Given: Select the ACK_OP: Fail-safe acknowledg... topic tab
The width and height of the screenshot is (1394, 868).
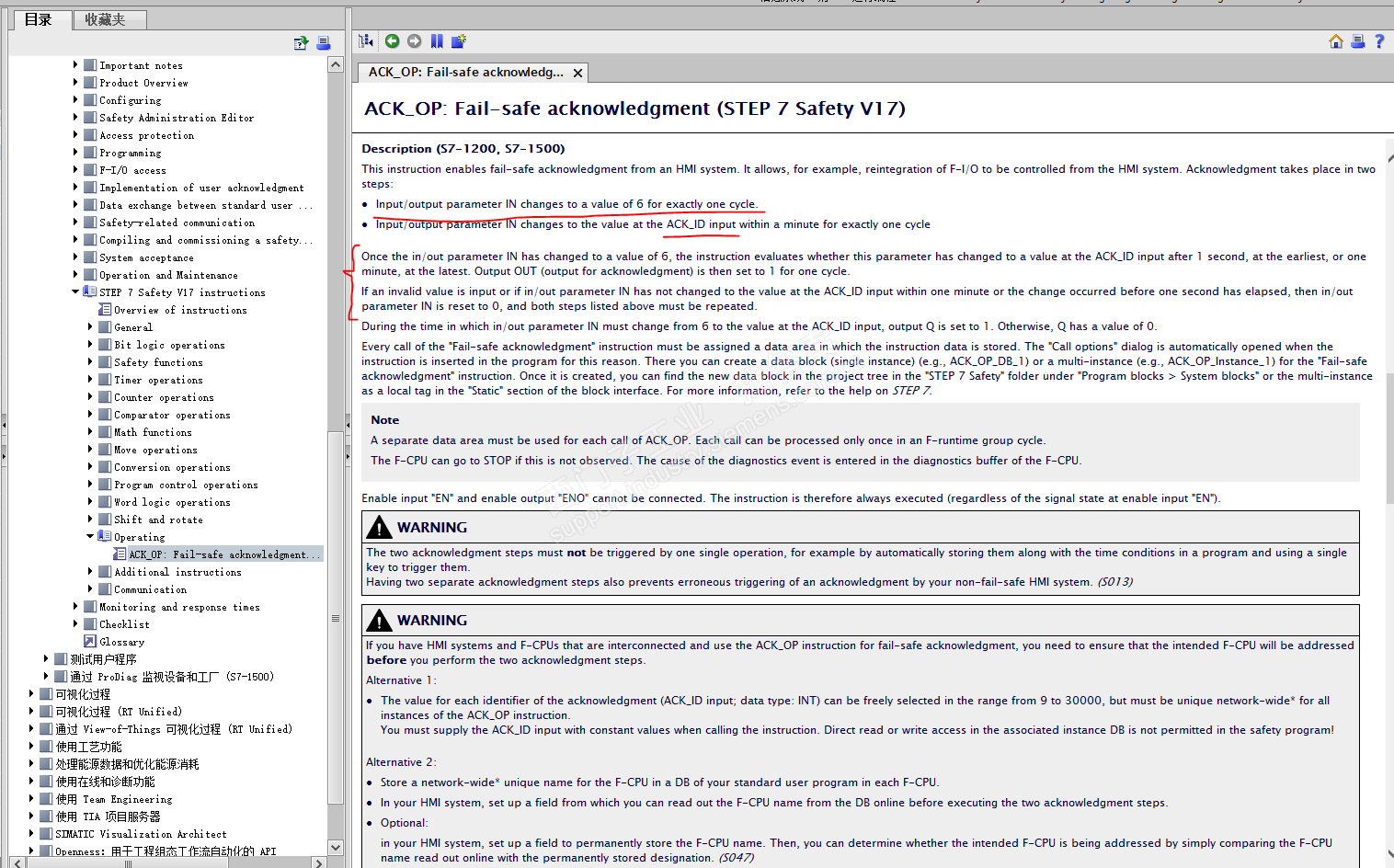Looking at the screenshot, I should 465,72.
